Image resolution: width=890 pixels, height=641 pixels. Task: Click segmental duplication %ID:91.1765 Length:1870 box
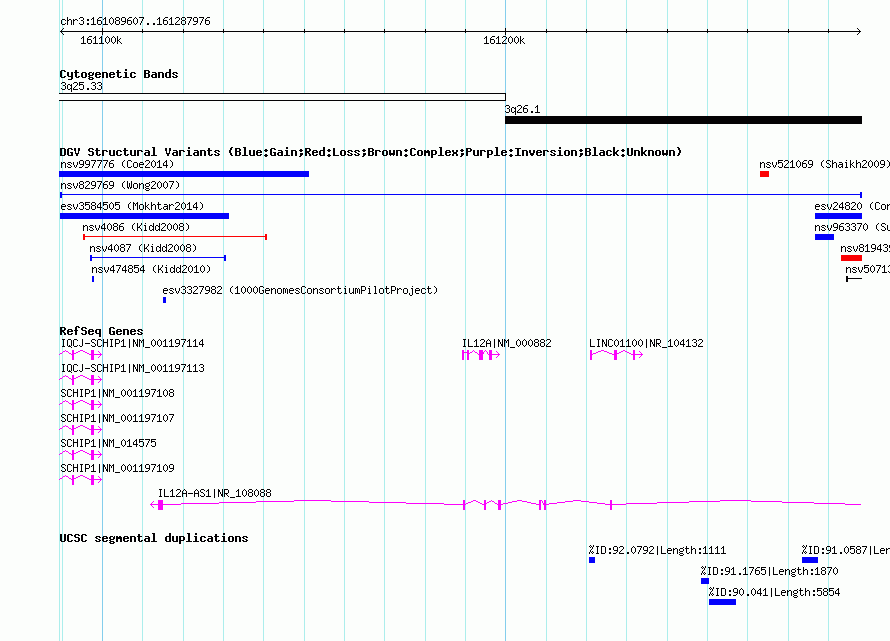click(705, 581)
